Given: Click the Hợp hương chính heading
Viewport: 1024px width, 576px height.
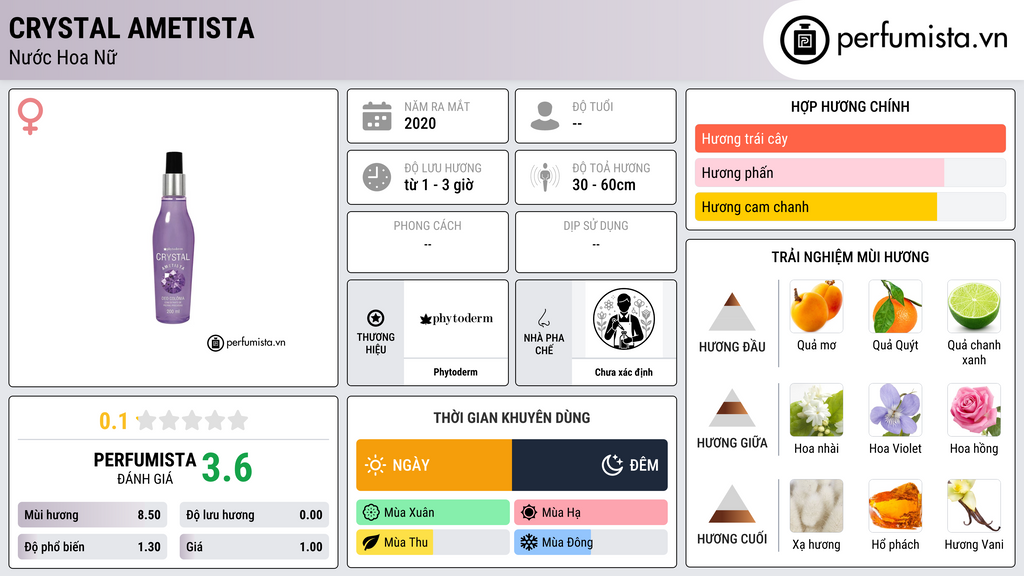Looking at the screenshot, I should [850, 106].
